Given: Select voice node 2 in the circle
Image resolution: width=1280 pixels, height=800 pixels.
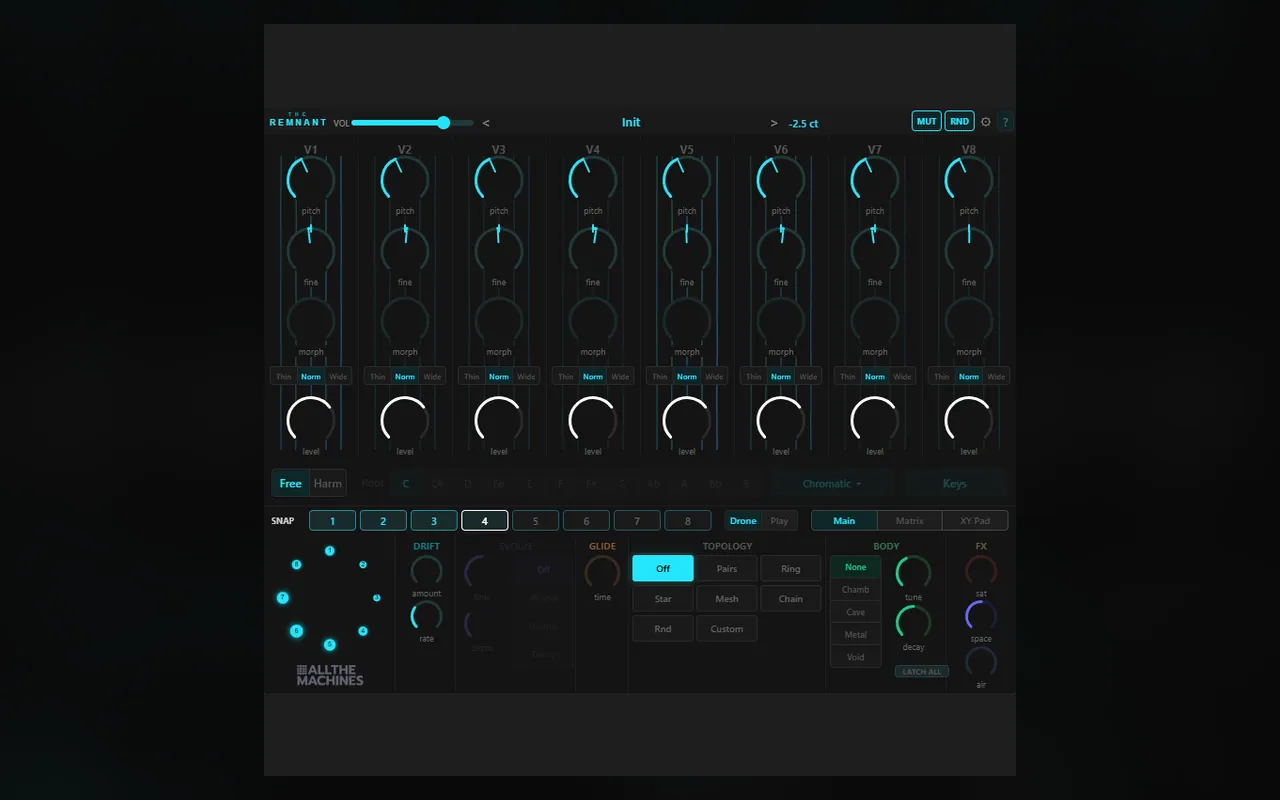Looking at the screenshot, I should 363,565.
